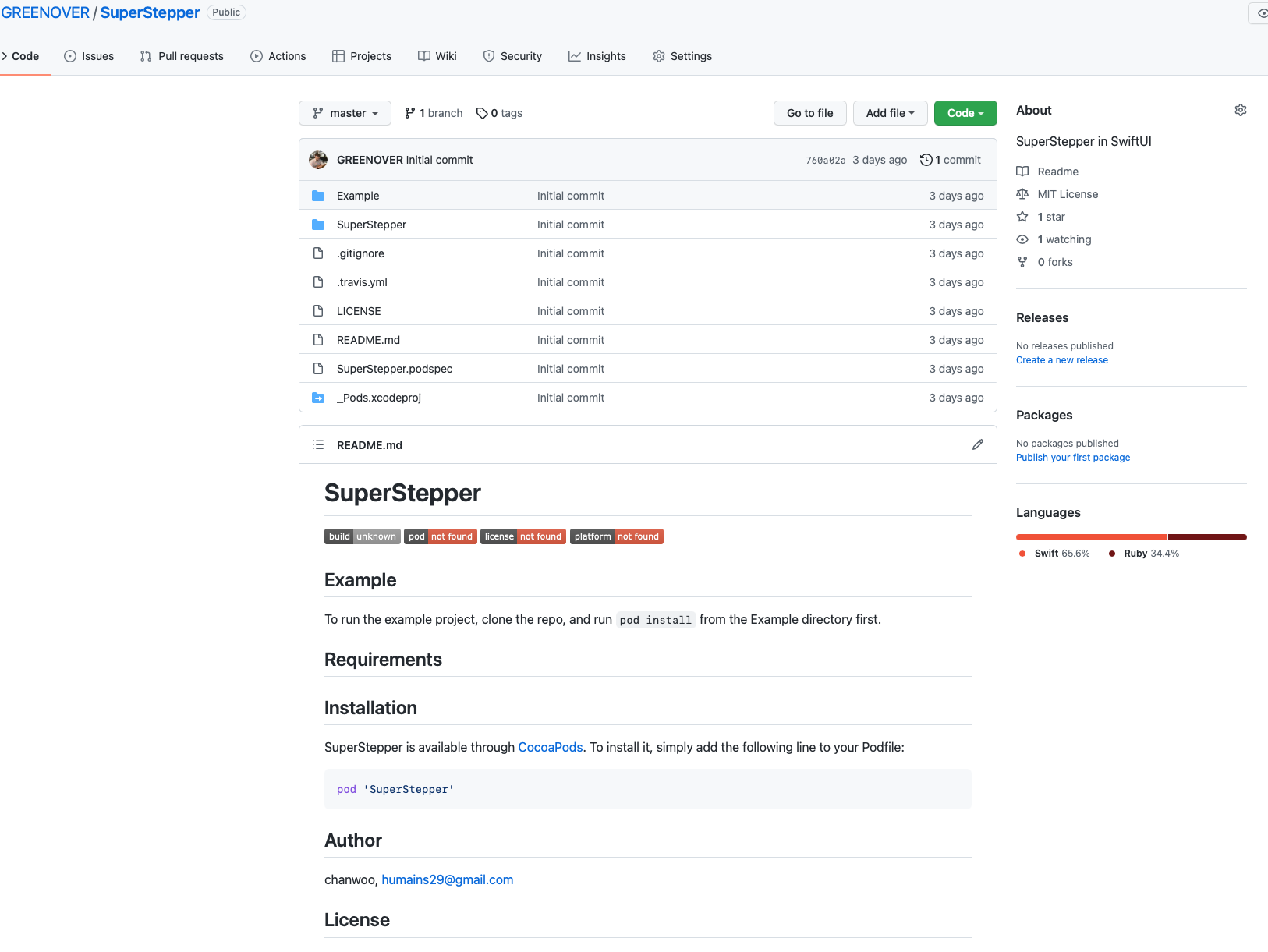Click the Go to file button
Viewport: 1268px width, 952px height.
(810, 113)
